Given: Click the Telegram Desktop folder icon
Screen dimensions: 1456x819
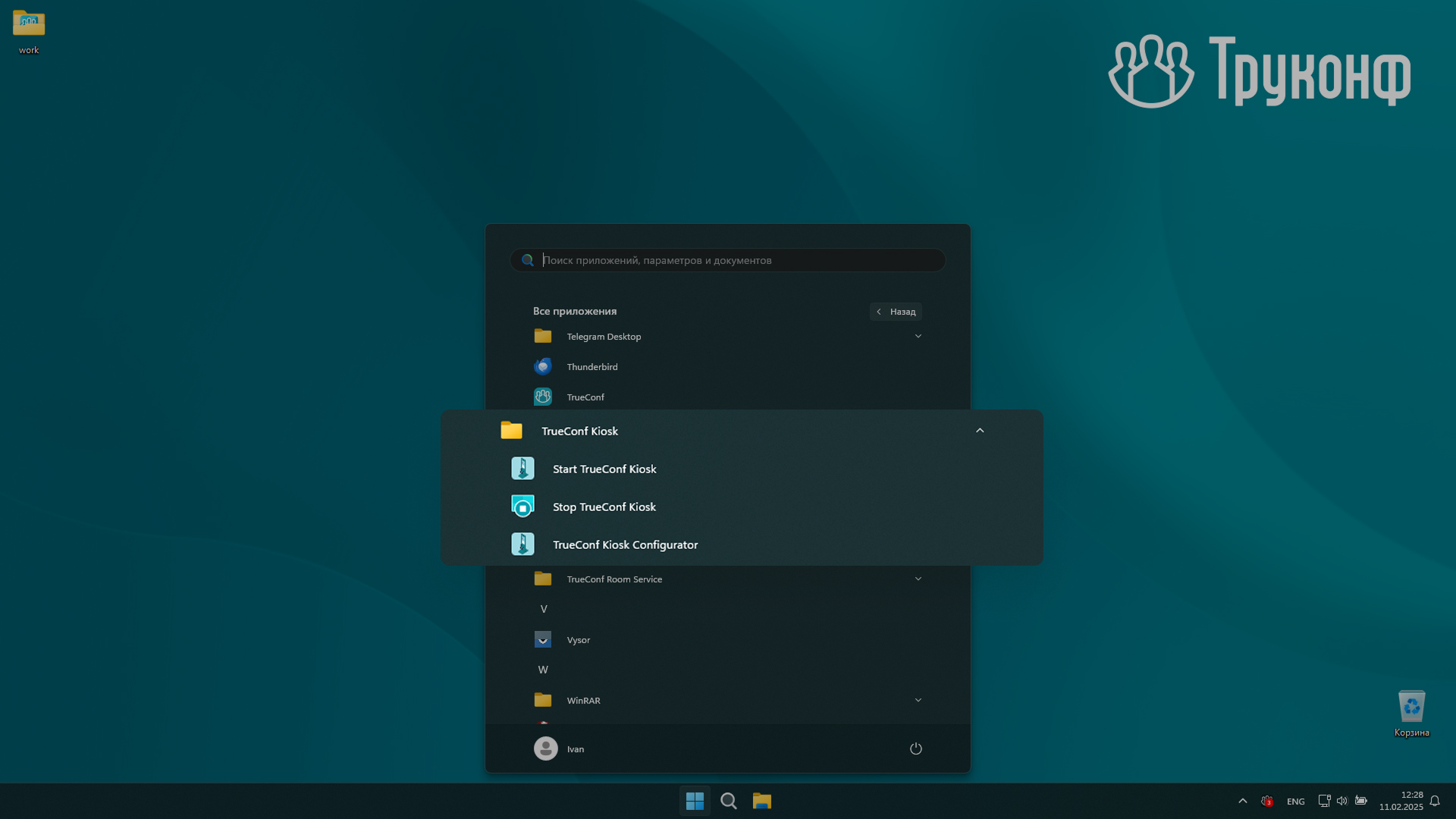Looking at the screenshot, I should (x=543, y=336).
